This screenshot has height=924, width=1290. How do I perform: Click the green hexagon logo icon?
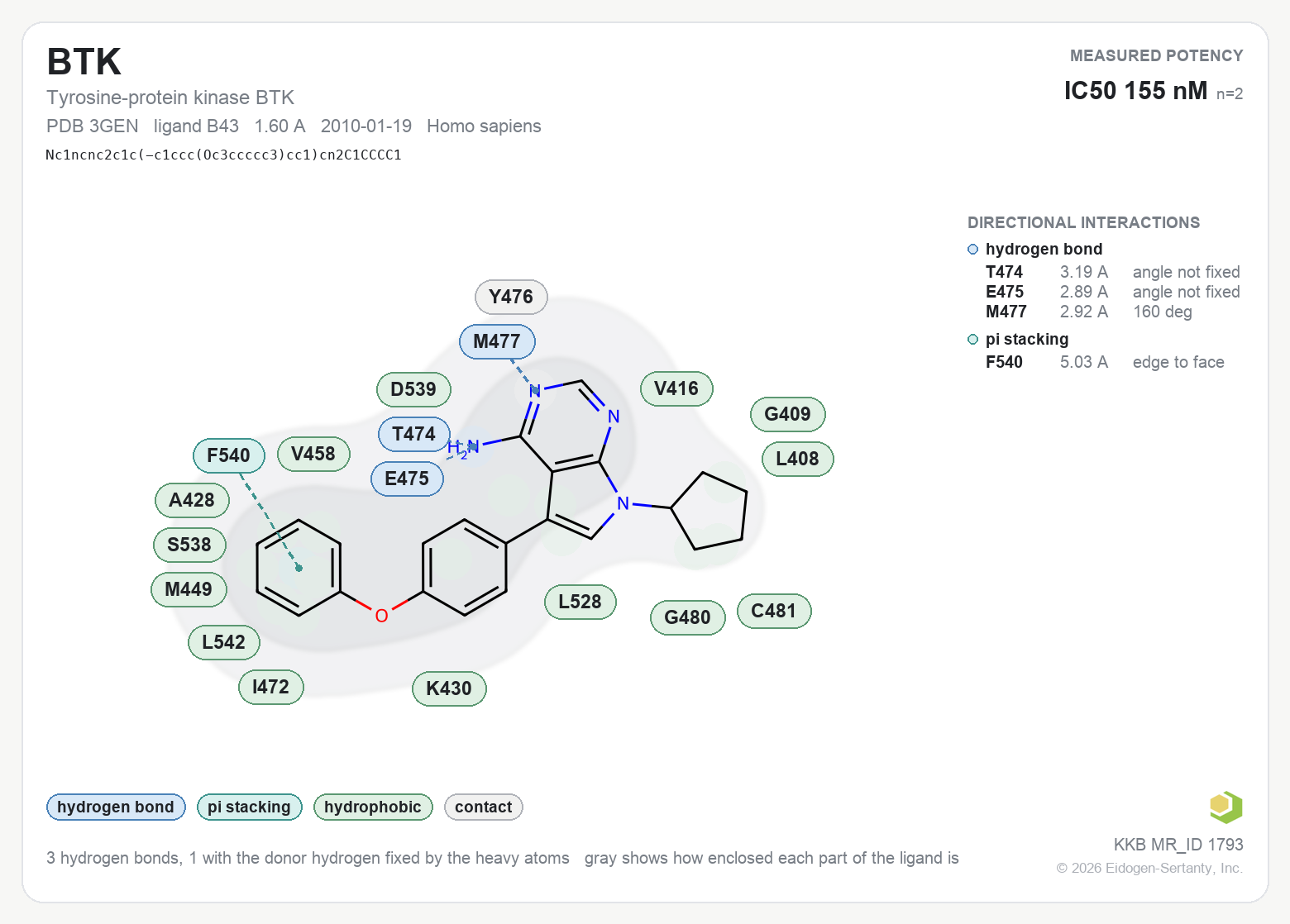1225,807
